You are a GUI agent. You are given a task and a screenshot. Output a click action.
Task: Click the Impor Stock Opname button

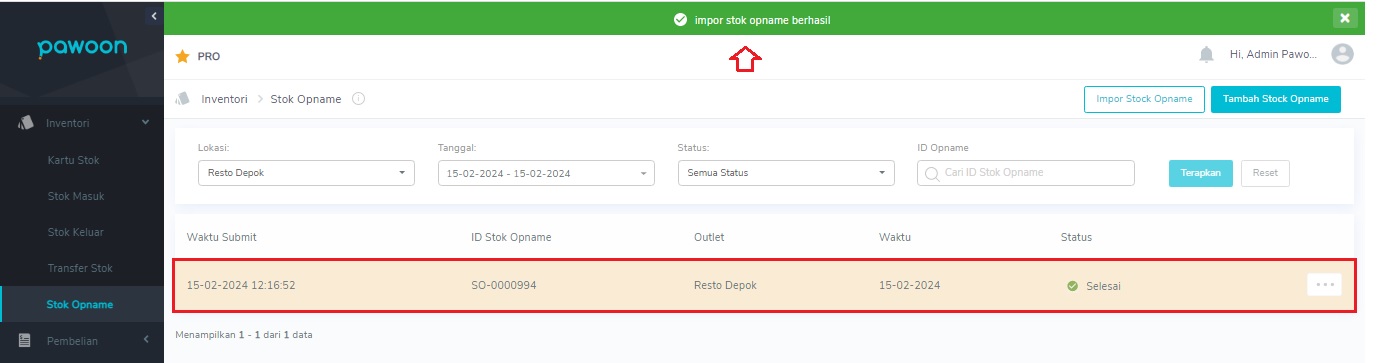pos(1144,99)
